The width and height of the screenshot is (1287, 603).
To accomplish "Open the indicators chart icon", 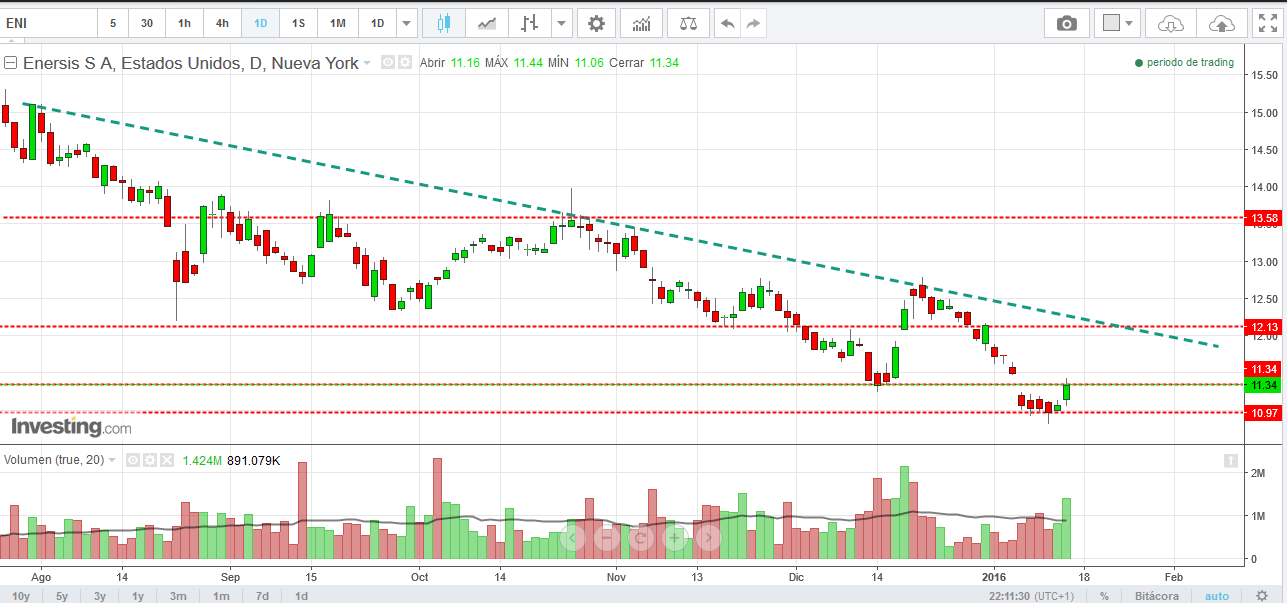I will [641, 23].
